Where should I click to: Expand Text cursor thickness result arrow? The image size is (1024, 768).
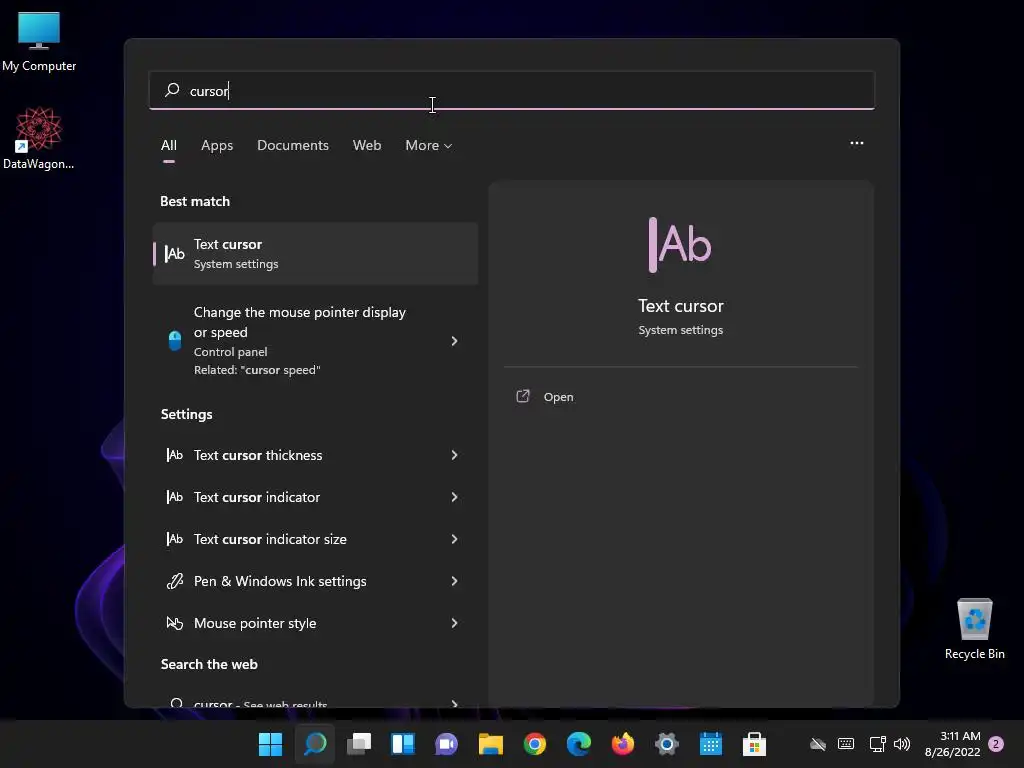click(x=455, y=455)
